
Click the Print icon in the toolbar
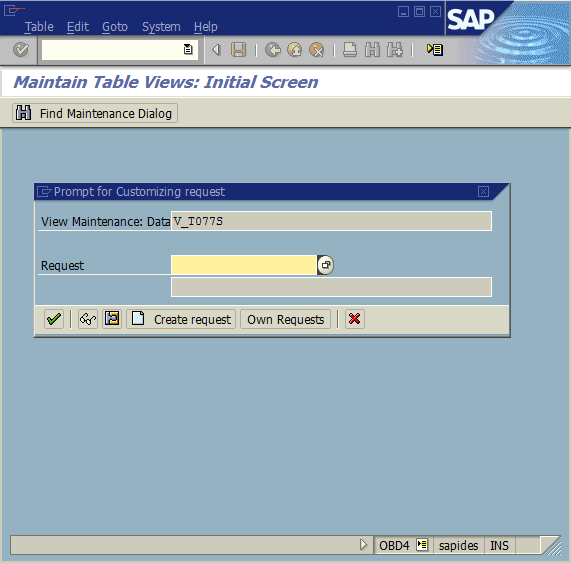(x=350, y=50)
